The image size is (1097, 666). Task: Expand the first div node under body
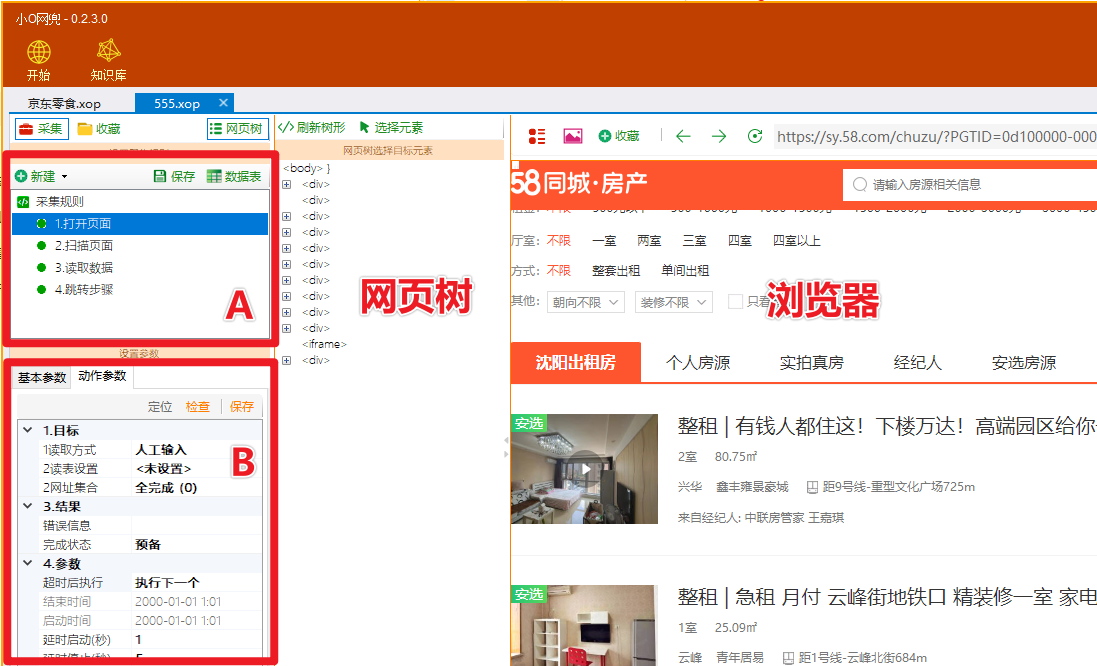[x=286, y=185]
